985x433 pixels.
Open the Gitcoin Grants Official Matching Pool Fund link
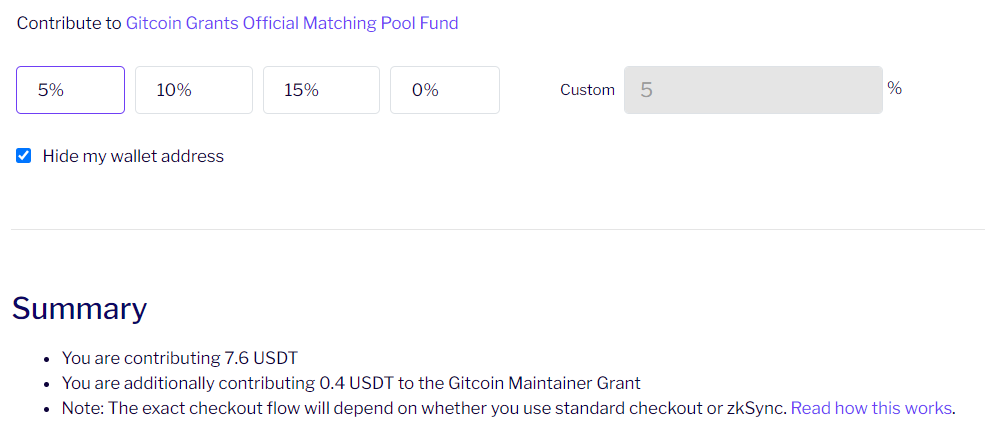pos(292,23)
